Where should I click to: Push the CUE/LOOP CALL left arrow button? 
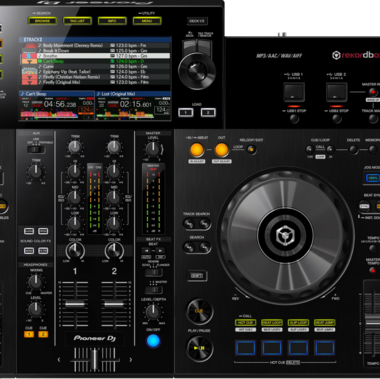[x=310, y=149]
